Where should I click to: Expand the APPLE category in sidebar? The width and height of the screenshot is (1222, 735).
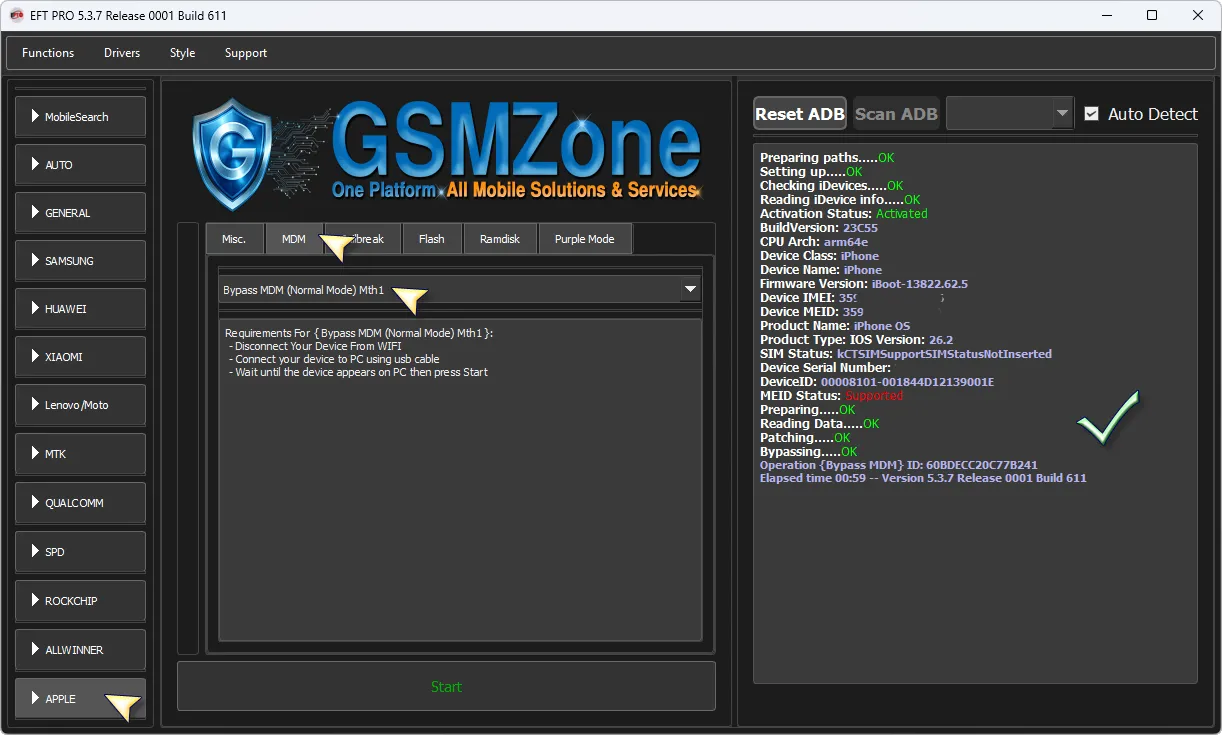point(80,699)
